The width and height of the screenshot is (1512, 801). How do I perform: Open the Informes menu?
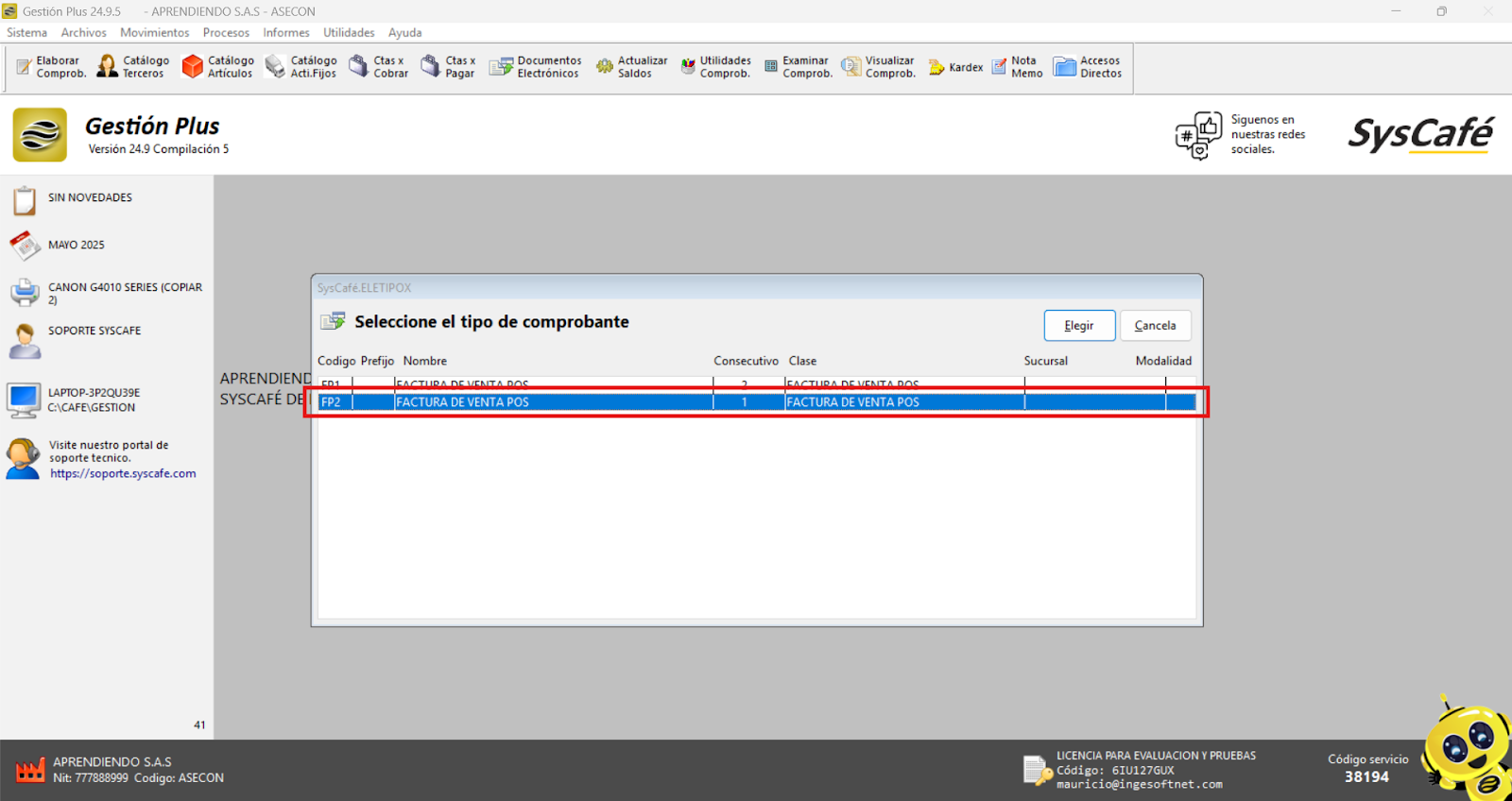point(285,32)
